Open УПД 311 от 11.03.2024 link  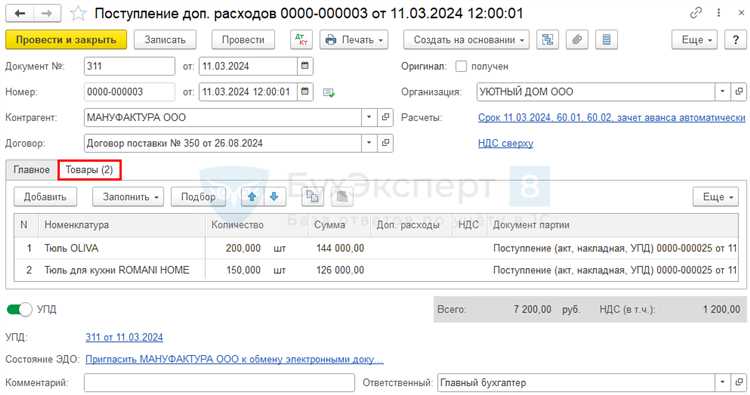(x=124, y=337)
